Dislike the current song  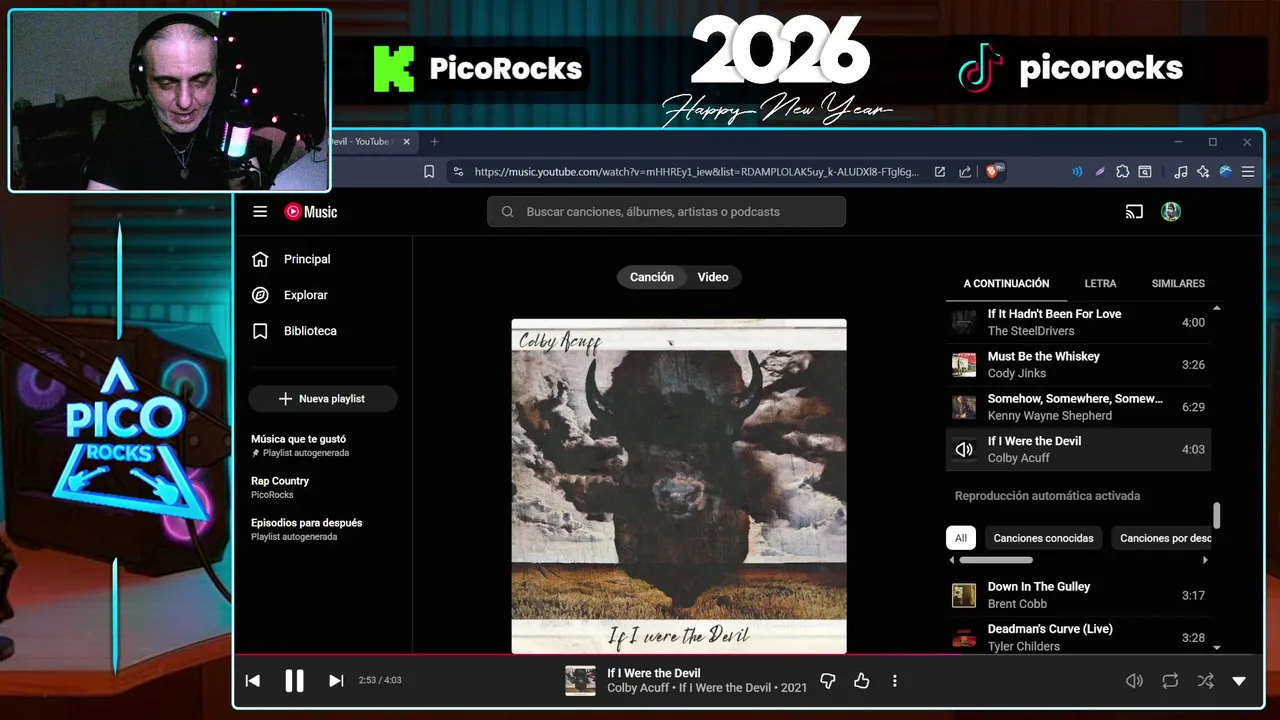[x=828, y=681]
